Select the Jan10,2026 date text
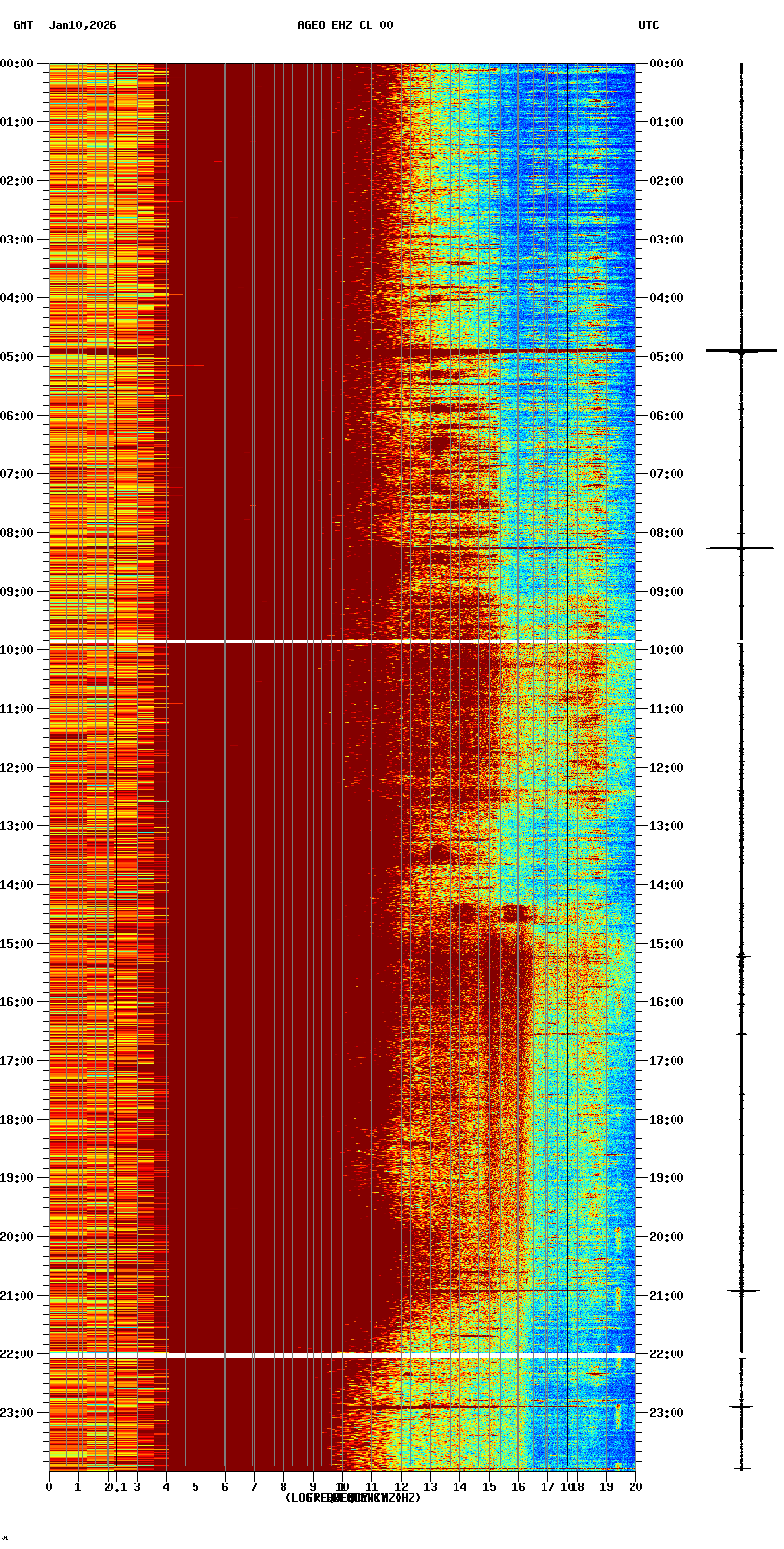The width and height of the screenshot is (784, 1549). pos(82,25)
